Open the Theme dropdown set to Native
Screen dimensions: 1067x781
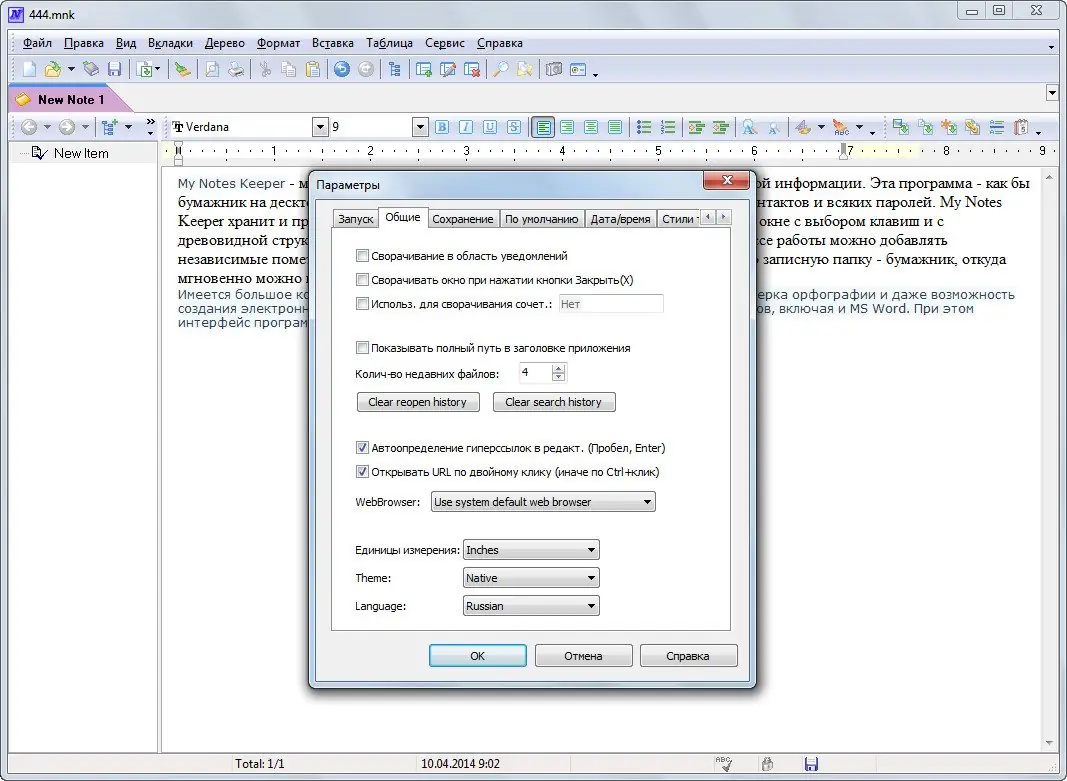click(x=531, y=578)
